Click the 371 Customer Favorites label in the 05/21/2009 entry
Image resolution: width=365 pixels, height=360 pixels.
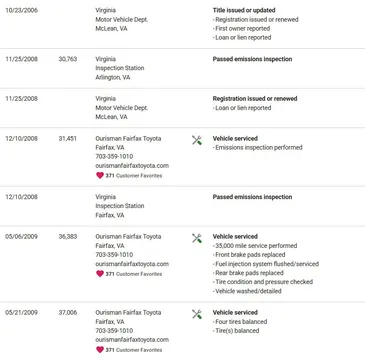[x=134, y=350]
